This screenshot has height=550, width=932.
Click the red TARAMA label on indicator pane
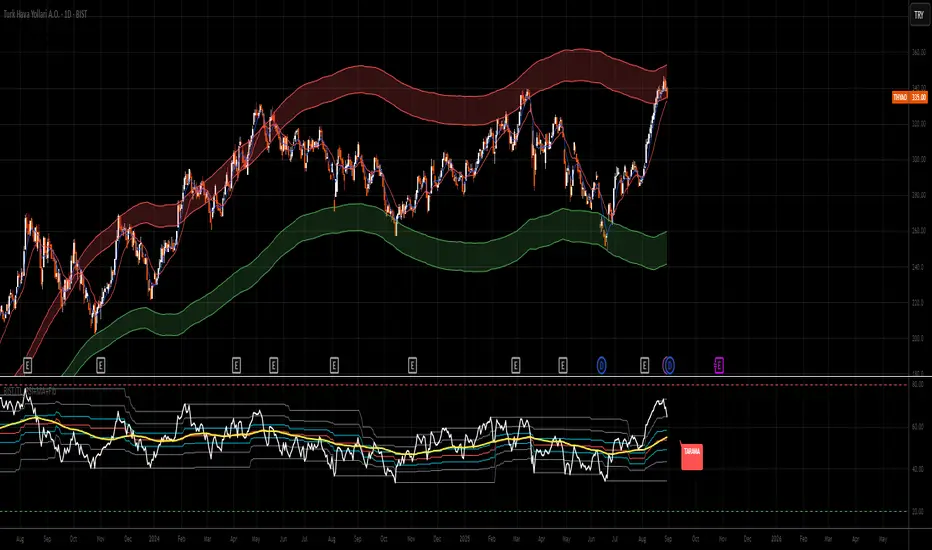click(692, 457)
